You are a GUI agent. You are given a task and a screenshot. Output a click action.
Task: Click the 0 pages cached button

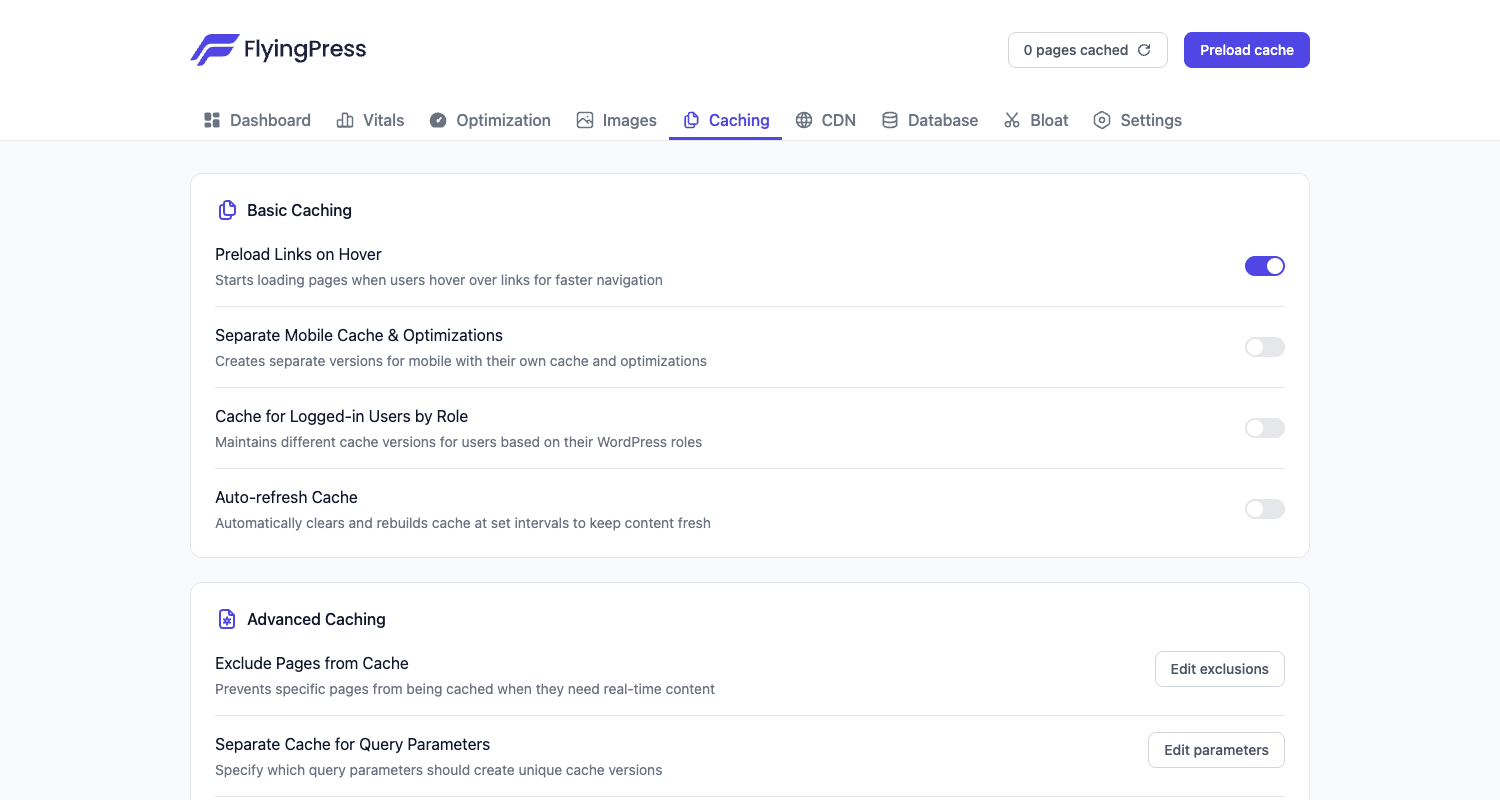click(1088, 50)
